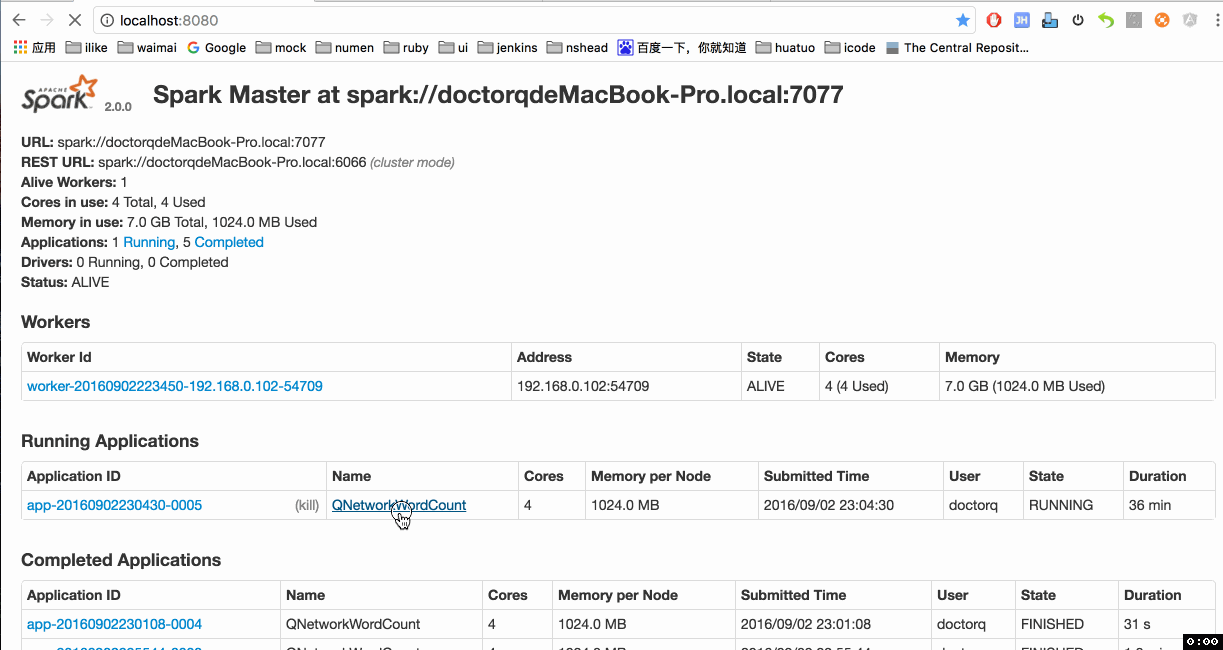View site information icon in address bar

click(107, 20)
